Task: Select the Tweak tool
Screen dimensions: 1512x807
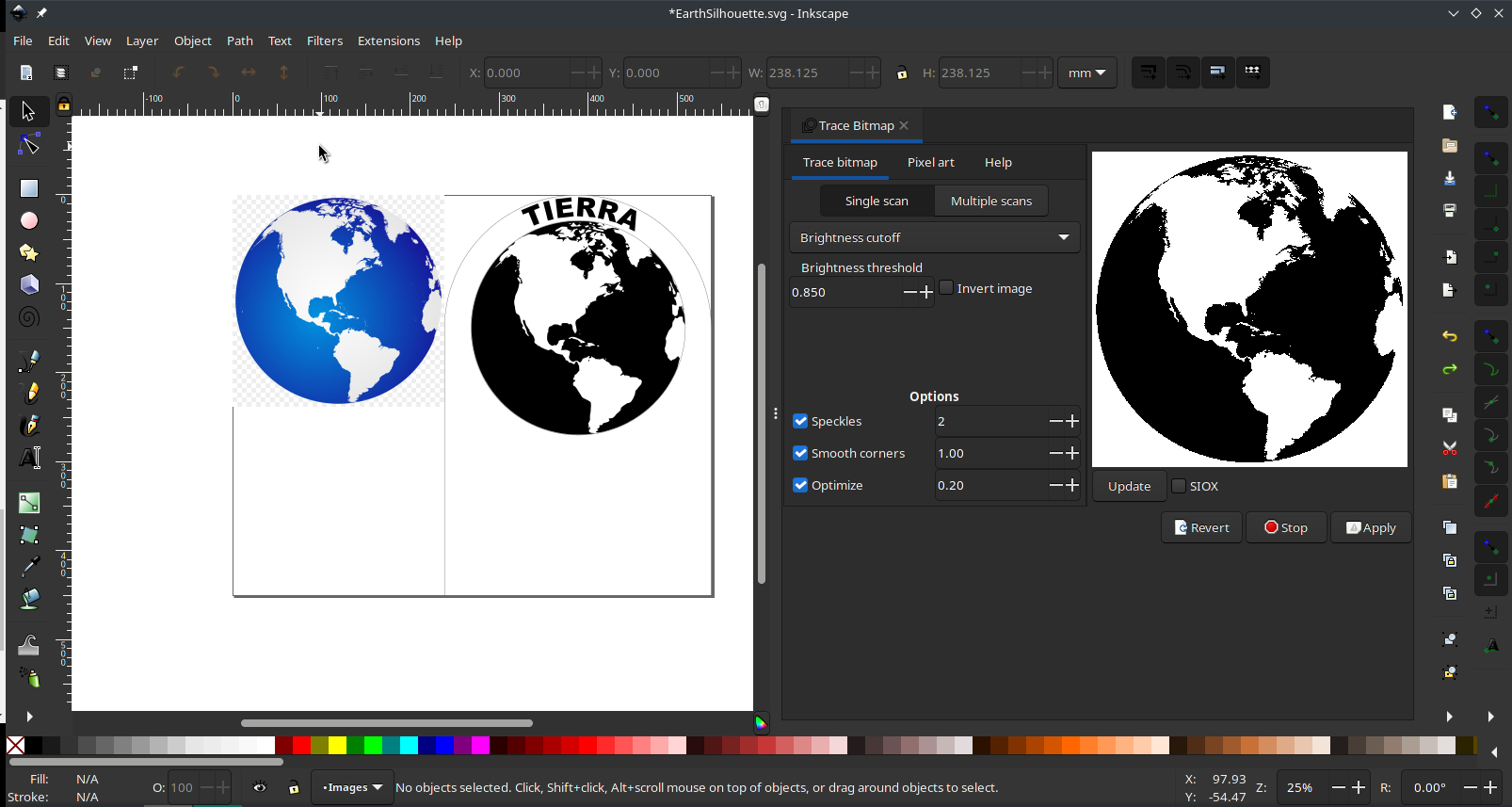Action: coord(29,645)
